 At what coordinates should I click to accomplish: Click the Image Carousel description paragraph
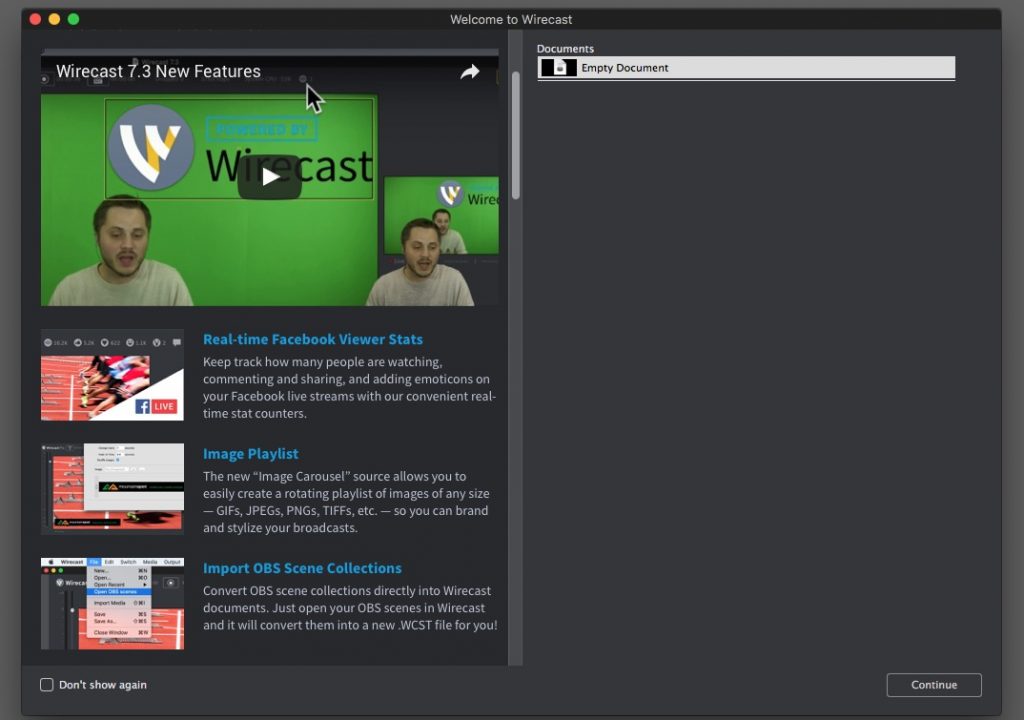(x=346, y=502)
